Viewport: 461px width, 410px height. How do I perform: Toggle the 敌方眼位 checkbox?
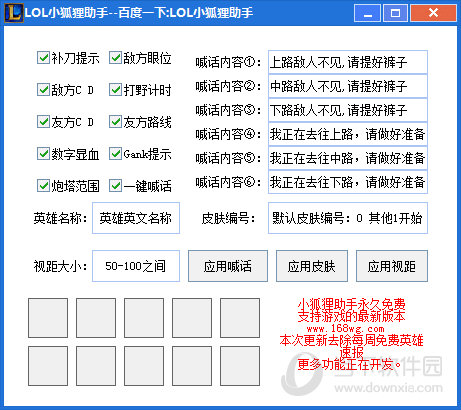tap(115, 58)
